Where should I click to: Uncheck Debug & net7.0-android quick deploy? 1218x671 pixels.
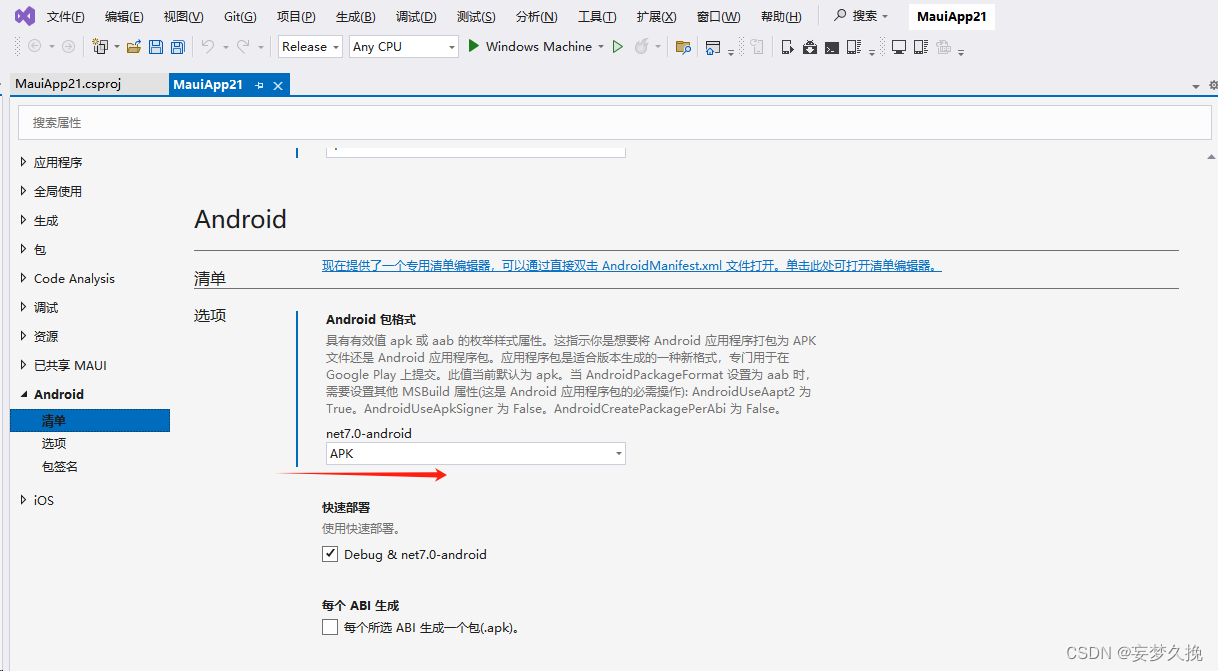point(330,553)
